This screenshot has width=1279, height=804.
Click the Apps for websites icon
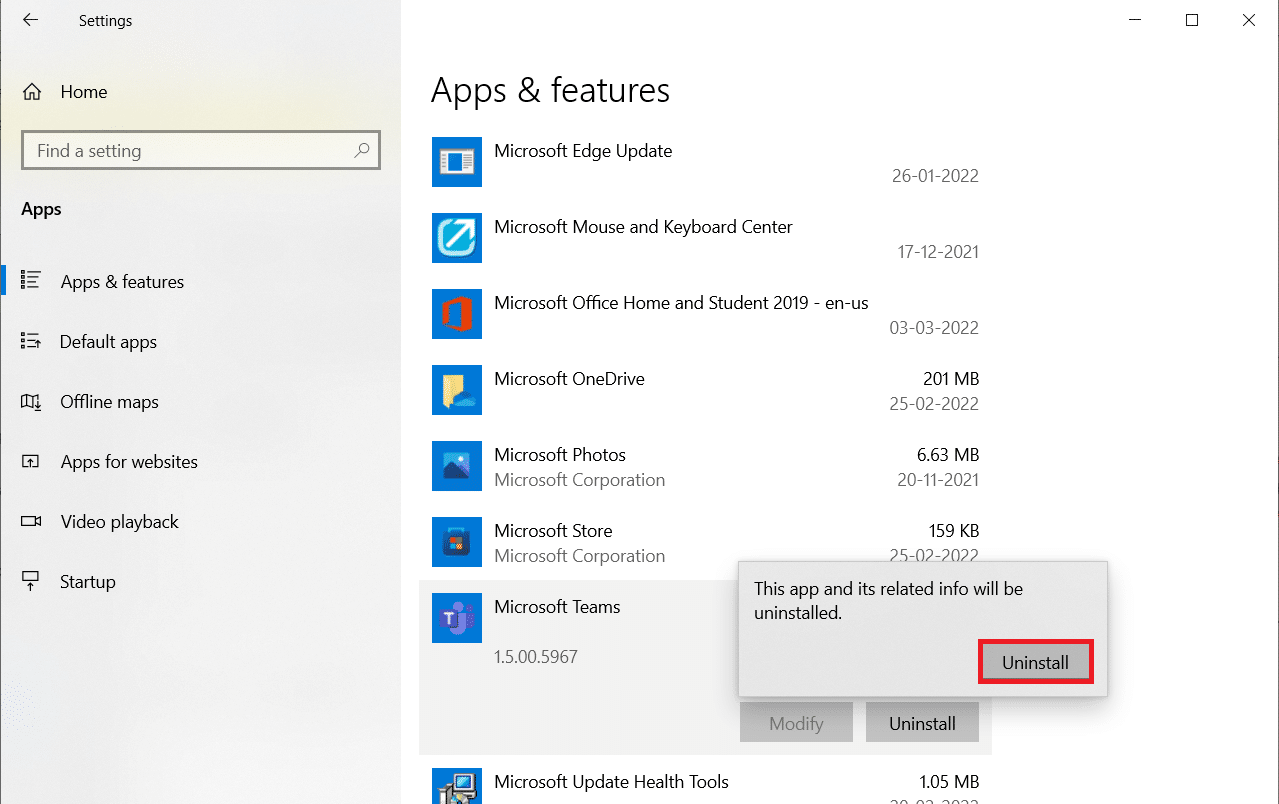pos(31,461)
